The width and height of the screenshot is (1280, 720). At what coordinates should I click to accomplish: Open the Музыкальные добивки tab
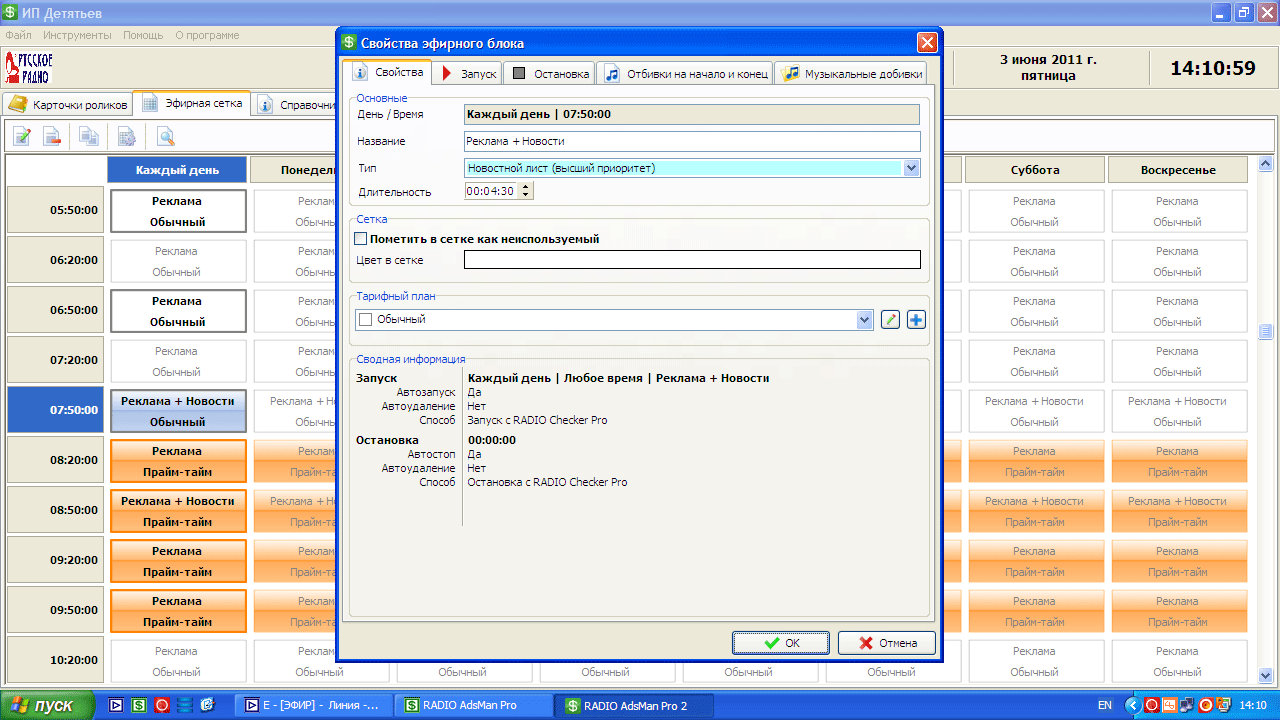pyautogui.click(x=851, y=74)
